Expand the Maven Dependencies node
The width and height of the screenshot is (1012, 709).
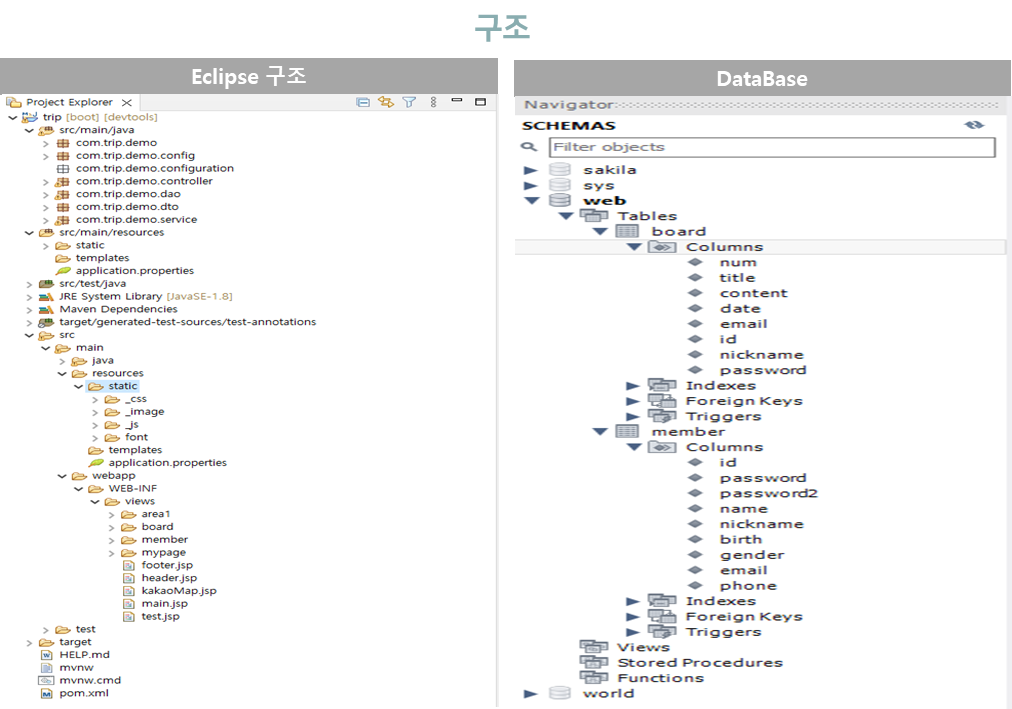(29, 310)
